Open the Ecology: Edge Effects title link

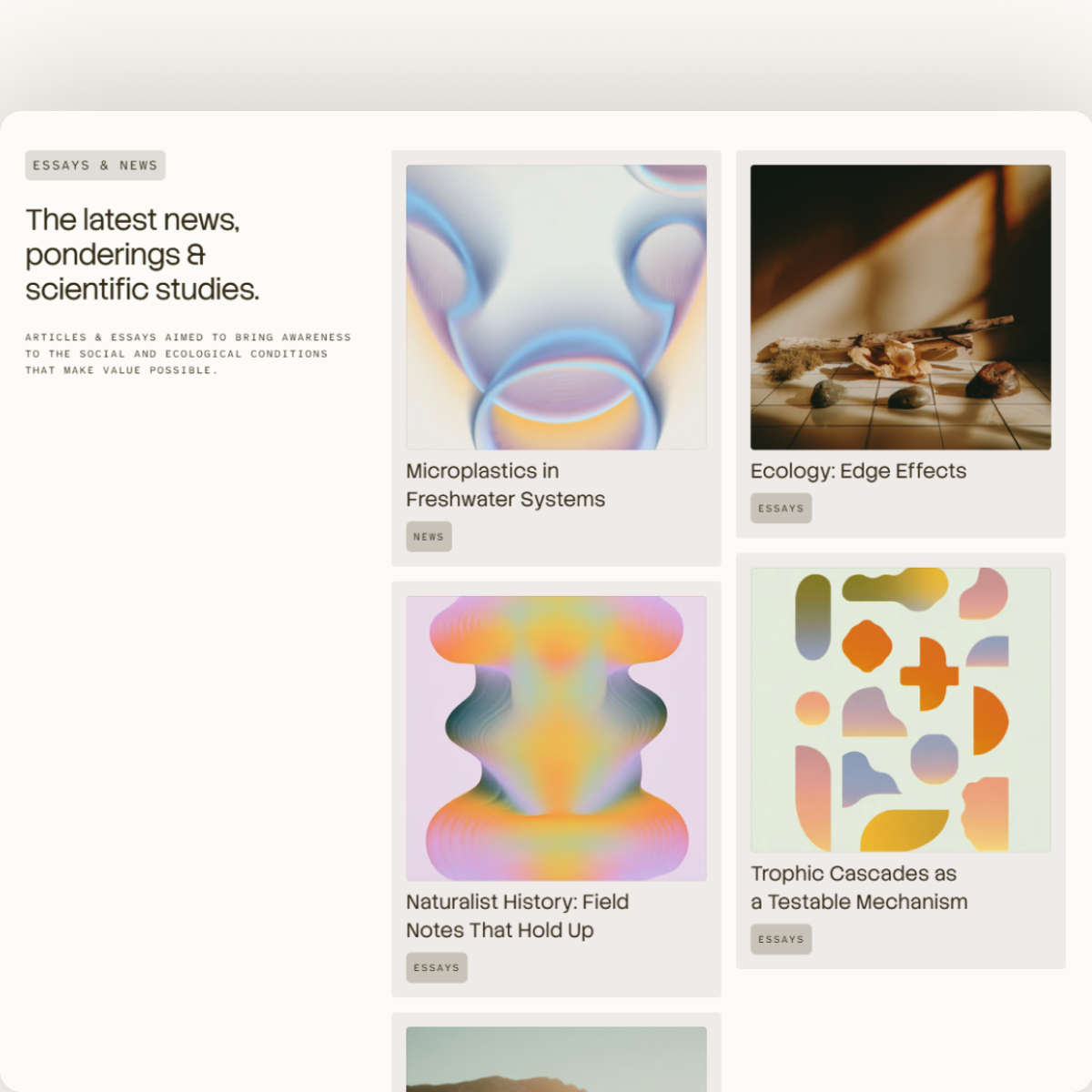pyautogui.click(x=858, y=471)
